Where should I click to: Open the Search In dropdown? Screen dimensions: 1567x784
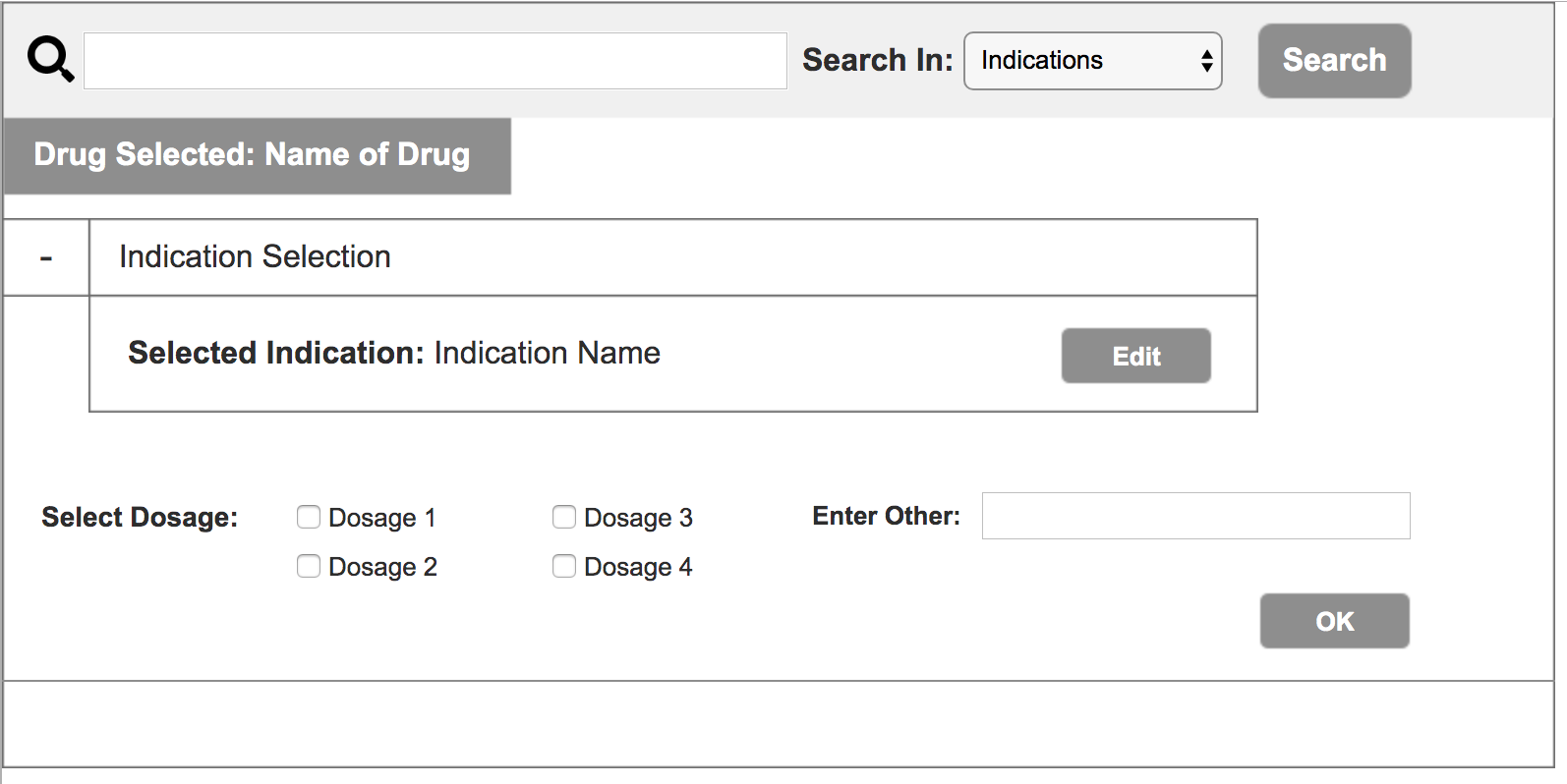click(1092, 61)
